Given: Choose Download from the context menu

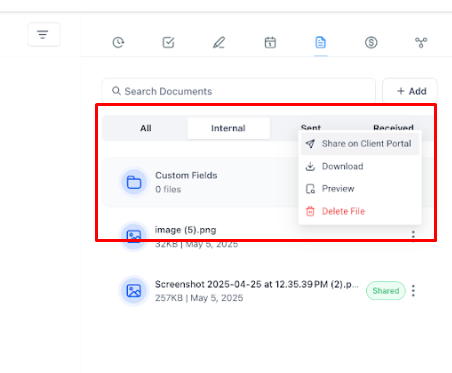Looking at the screenshot, I should (360, 166).
